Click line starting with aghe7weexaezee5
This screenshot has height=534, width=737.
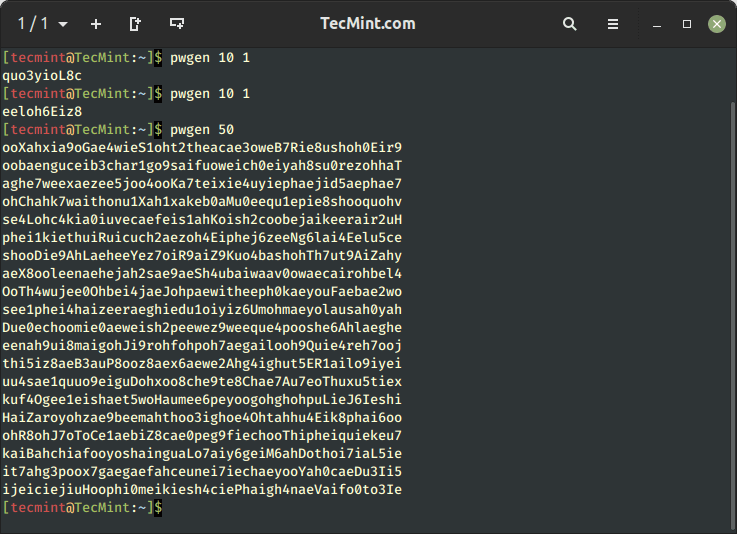point(202,184)
